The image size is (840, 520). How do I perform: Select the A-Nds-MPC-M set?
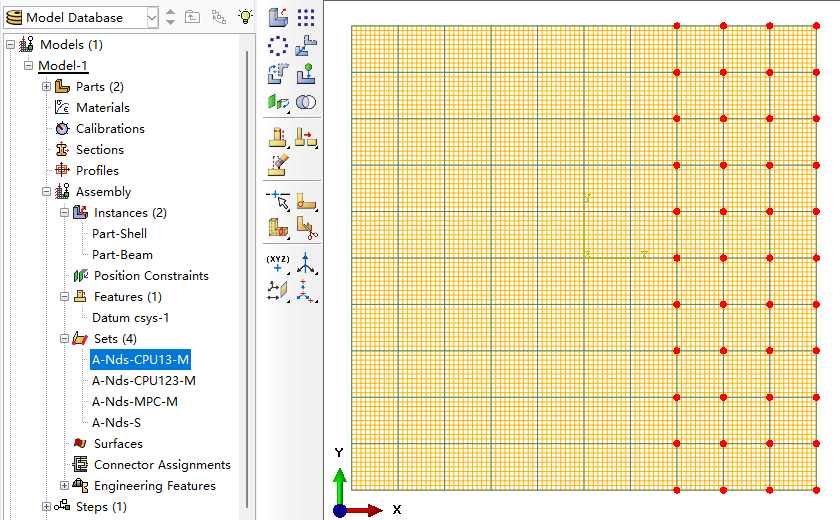(x=134, y=402)
